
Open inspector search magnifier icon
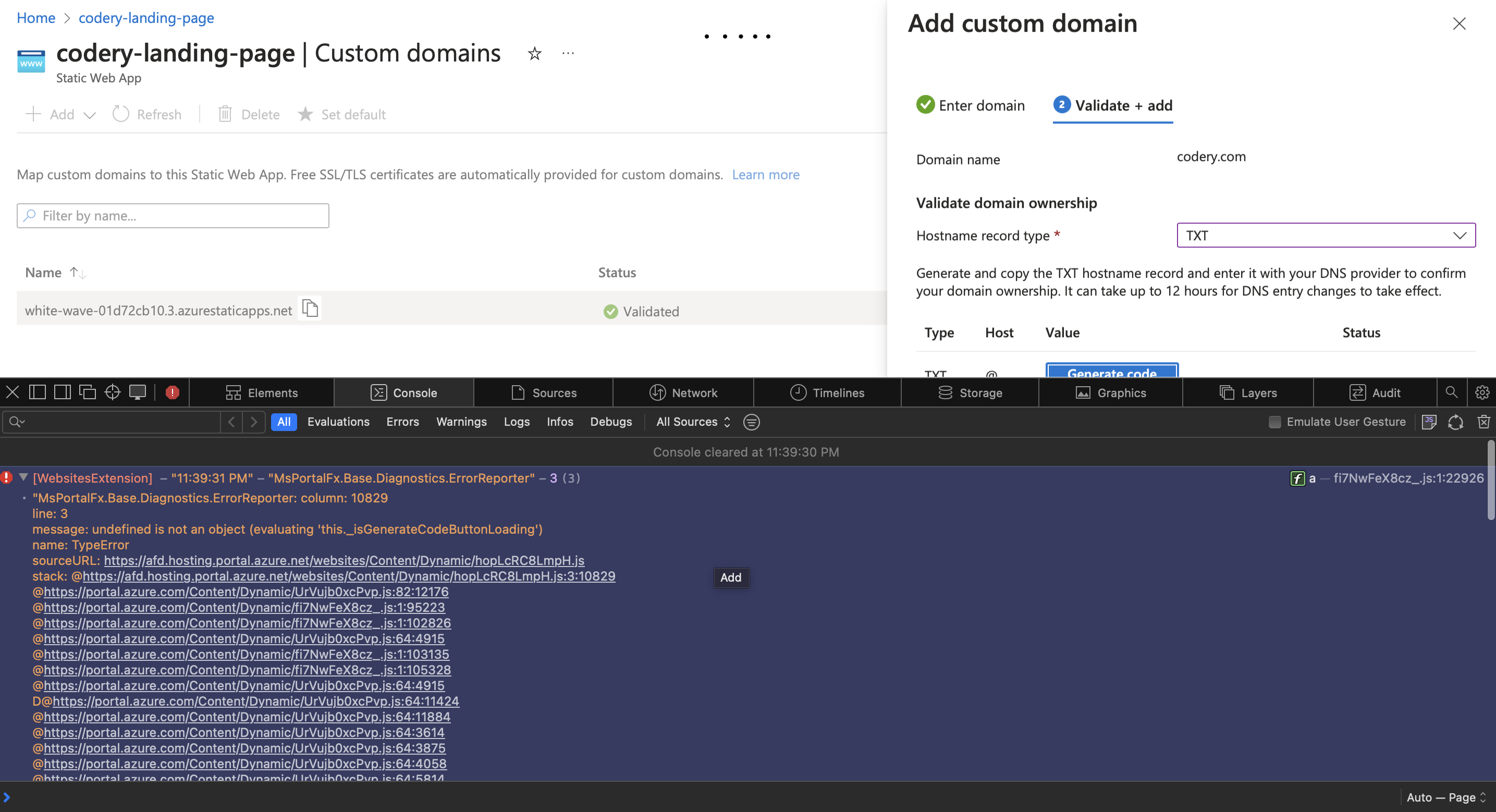[x=1451, y=392]
